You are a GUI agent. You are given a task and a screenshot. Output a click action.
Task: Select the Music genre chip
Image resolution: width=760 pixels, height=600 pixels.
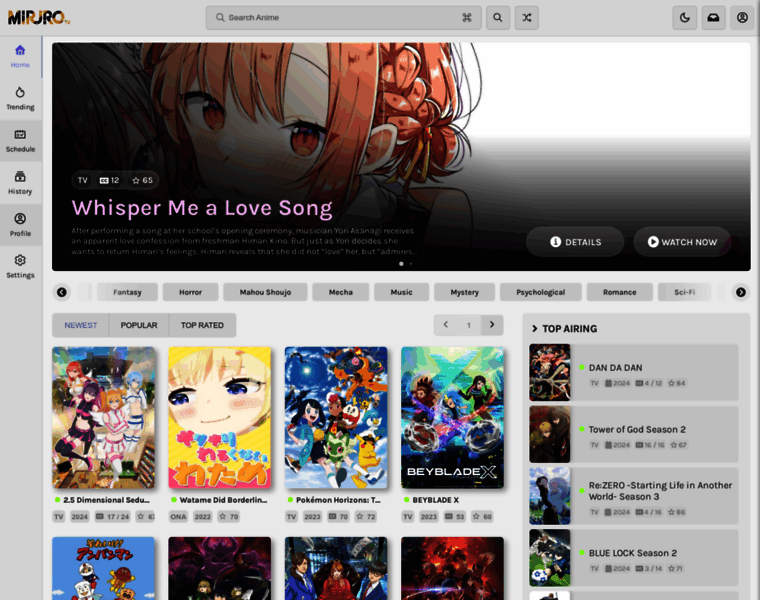(401, 292)
